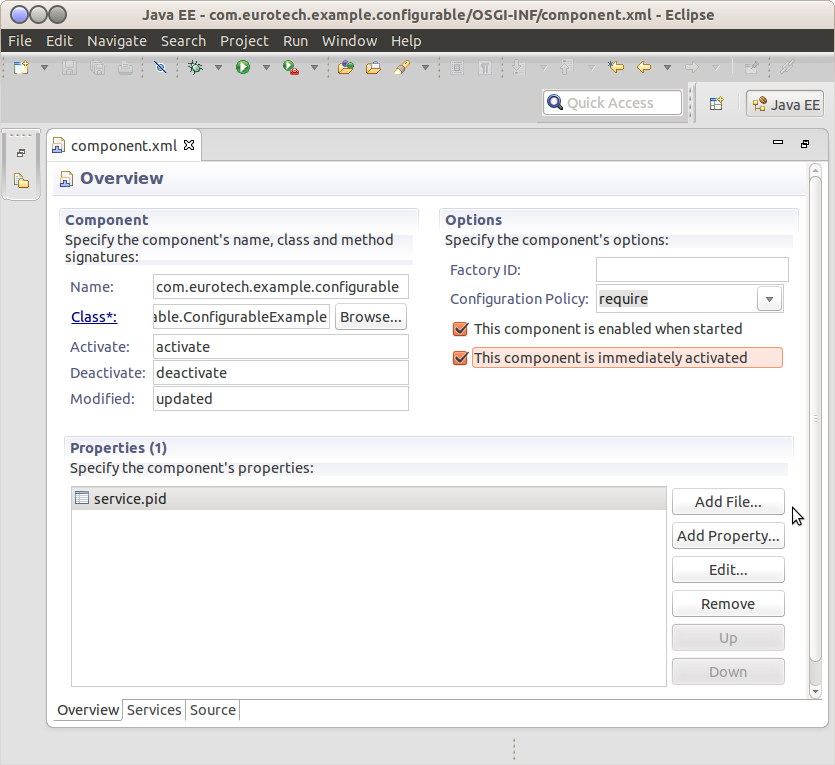Click Next Annotation icon
The width and height of the screenshot is (835, 765).
pyautogui.click(x=519, y=68)
